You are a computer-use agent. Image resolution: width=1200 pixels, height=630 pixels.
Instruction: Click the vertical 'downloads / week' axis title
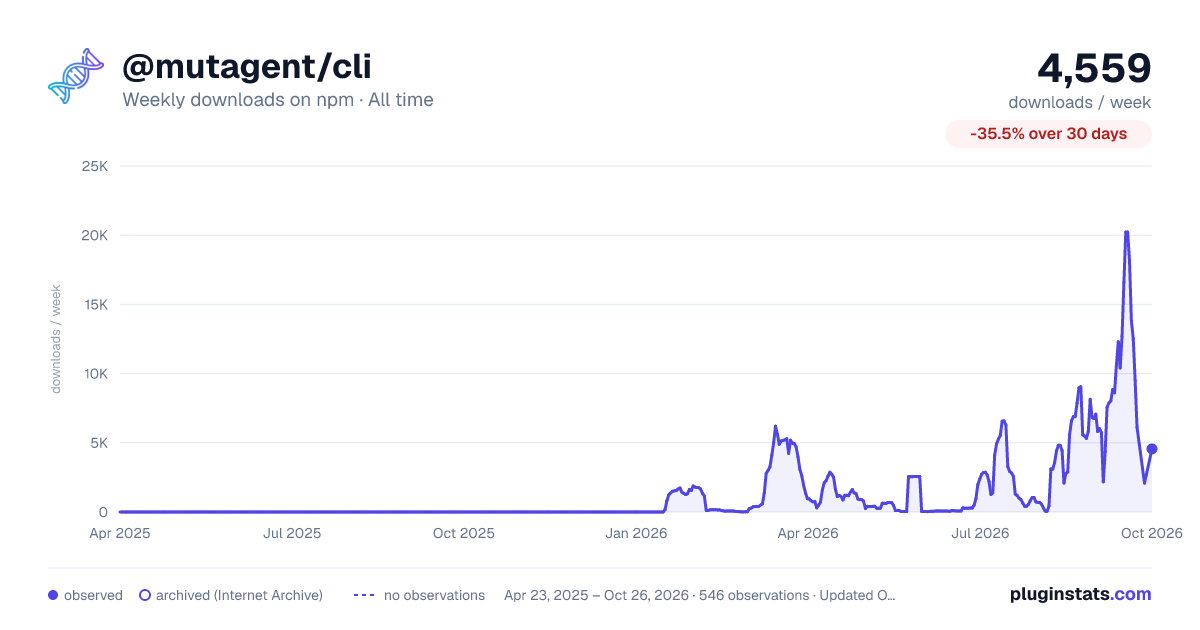[56, 339]
